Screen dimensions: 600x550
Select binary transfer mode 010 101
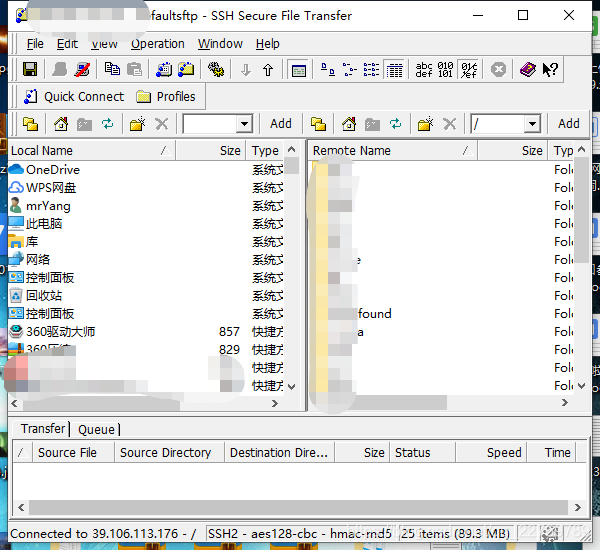point(445,70)
